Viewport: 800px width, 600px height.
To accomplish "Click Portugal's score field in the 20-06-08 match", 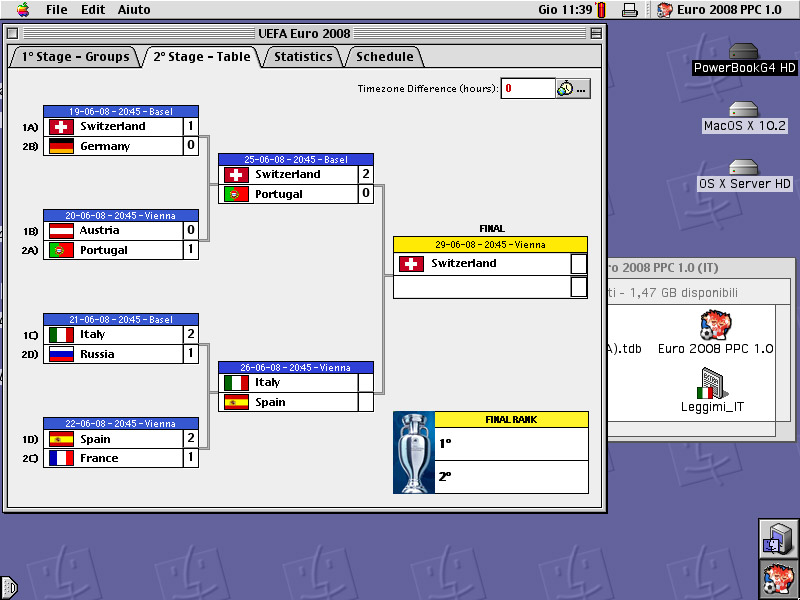I will coord(191,250).
